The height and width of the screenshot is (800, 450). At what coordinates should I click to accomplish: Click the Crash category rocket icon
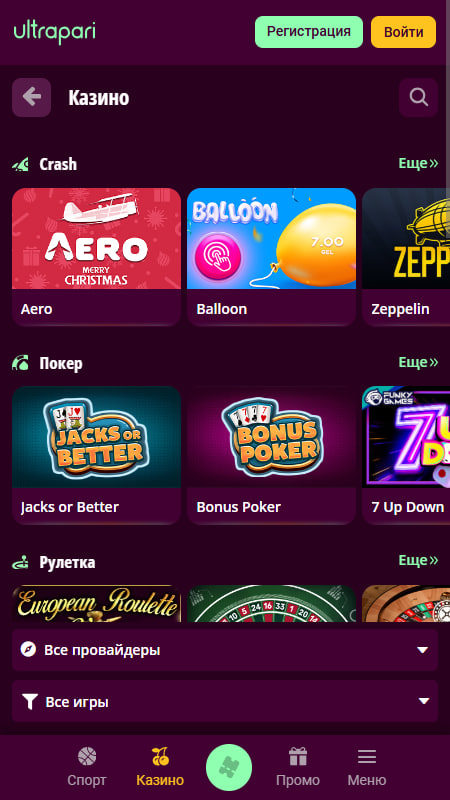point(21,164)
